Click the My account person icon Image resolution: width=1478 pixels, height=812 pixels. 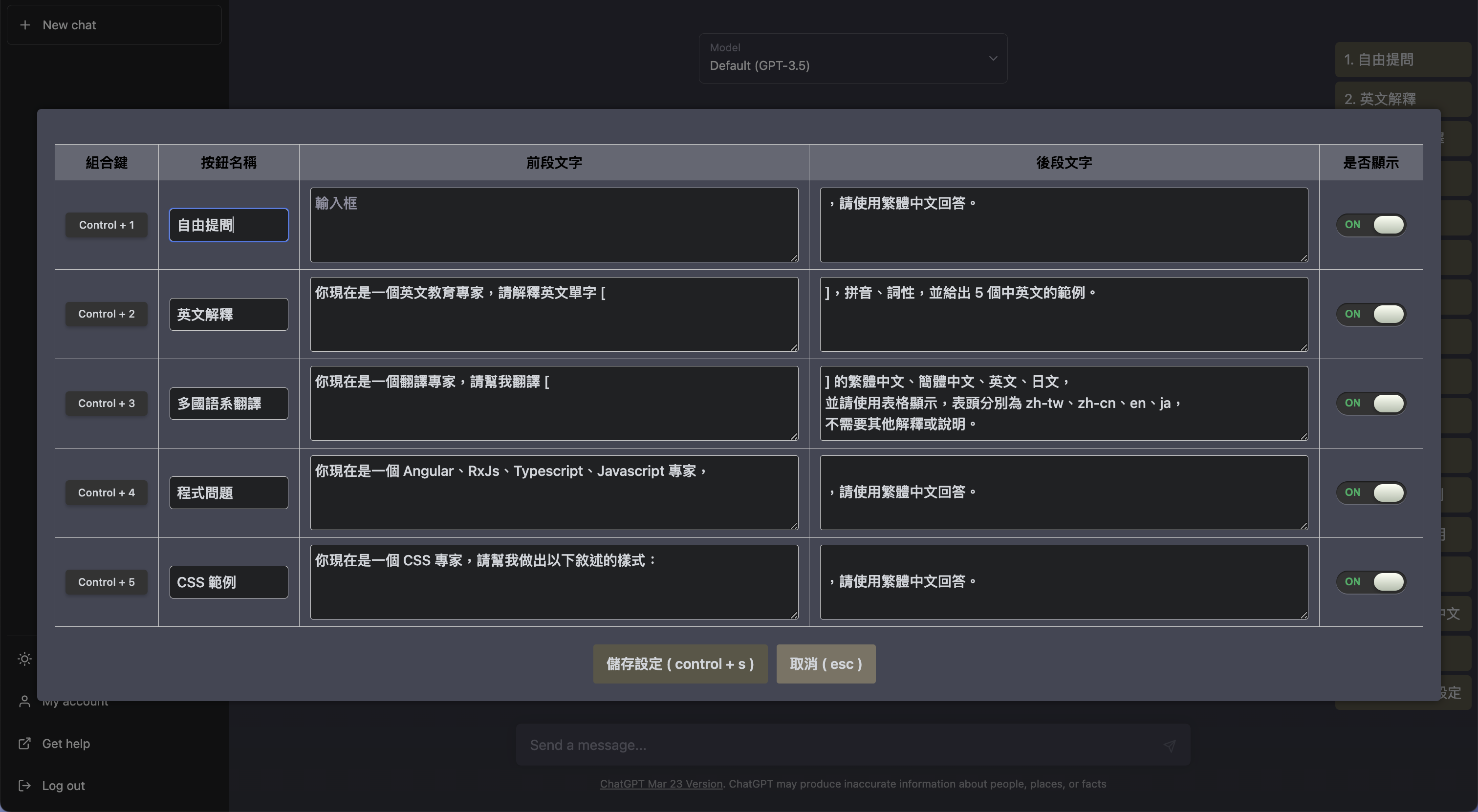click(24, 701)
